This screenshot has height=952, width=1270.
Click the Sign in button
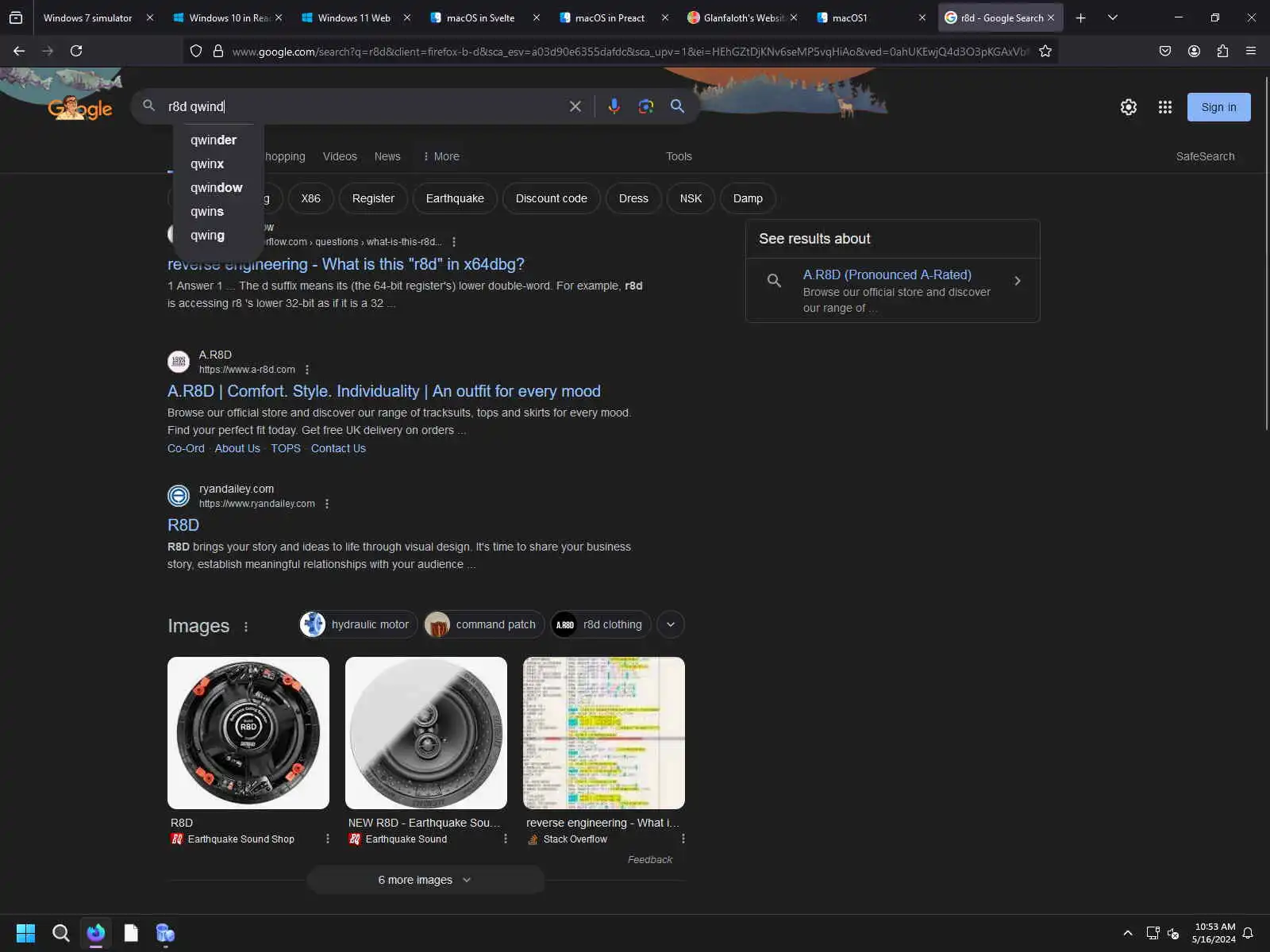1218,107
